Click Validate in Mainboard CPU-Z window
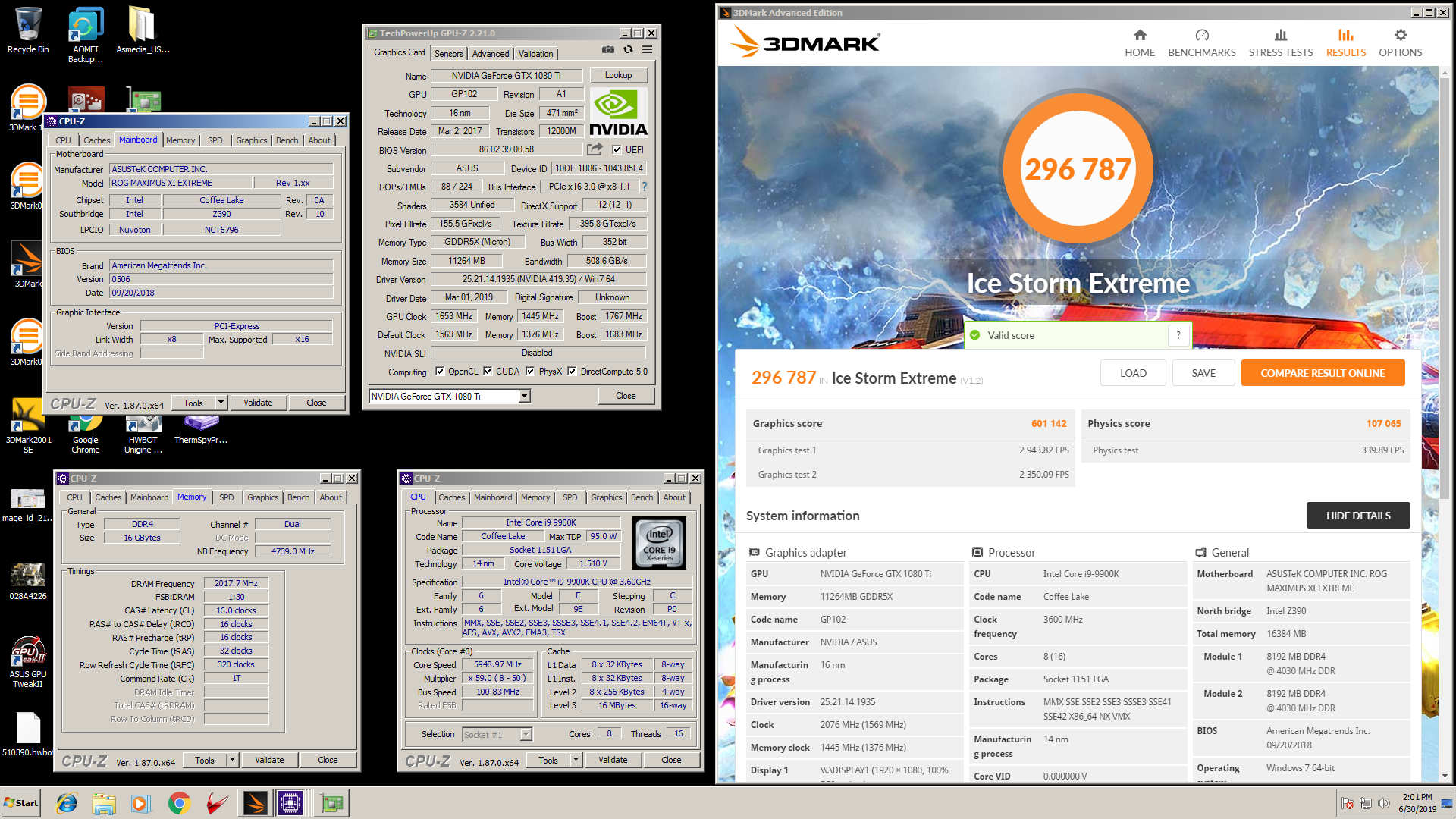Image resolution: width=1456 pixels, height=819 pixels. pyautogui.click(x=258, y=403)
